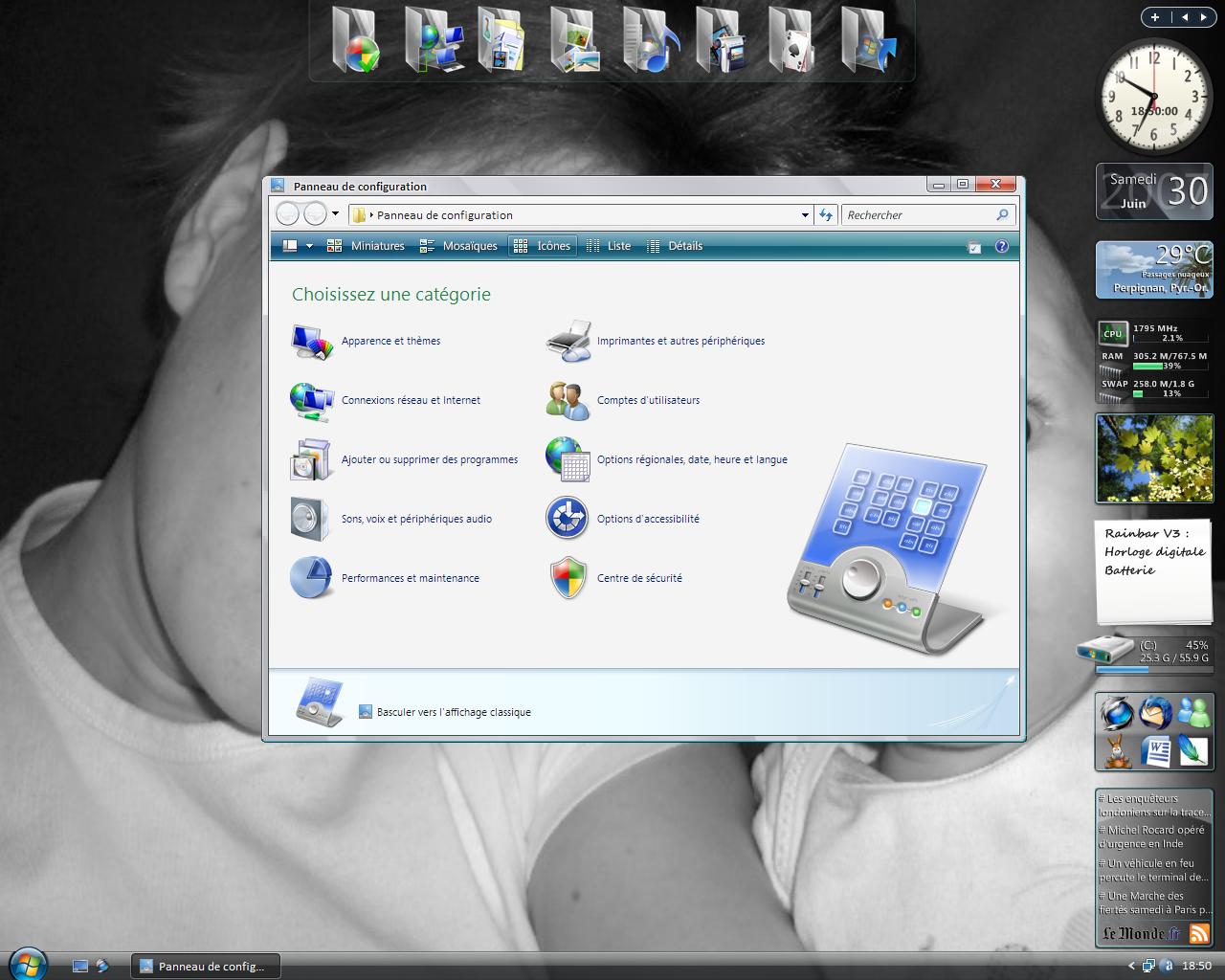Viewport: 1225px width, 980px height.
Task: Click the Back navigation button
Action: click(288, 214)
